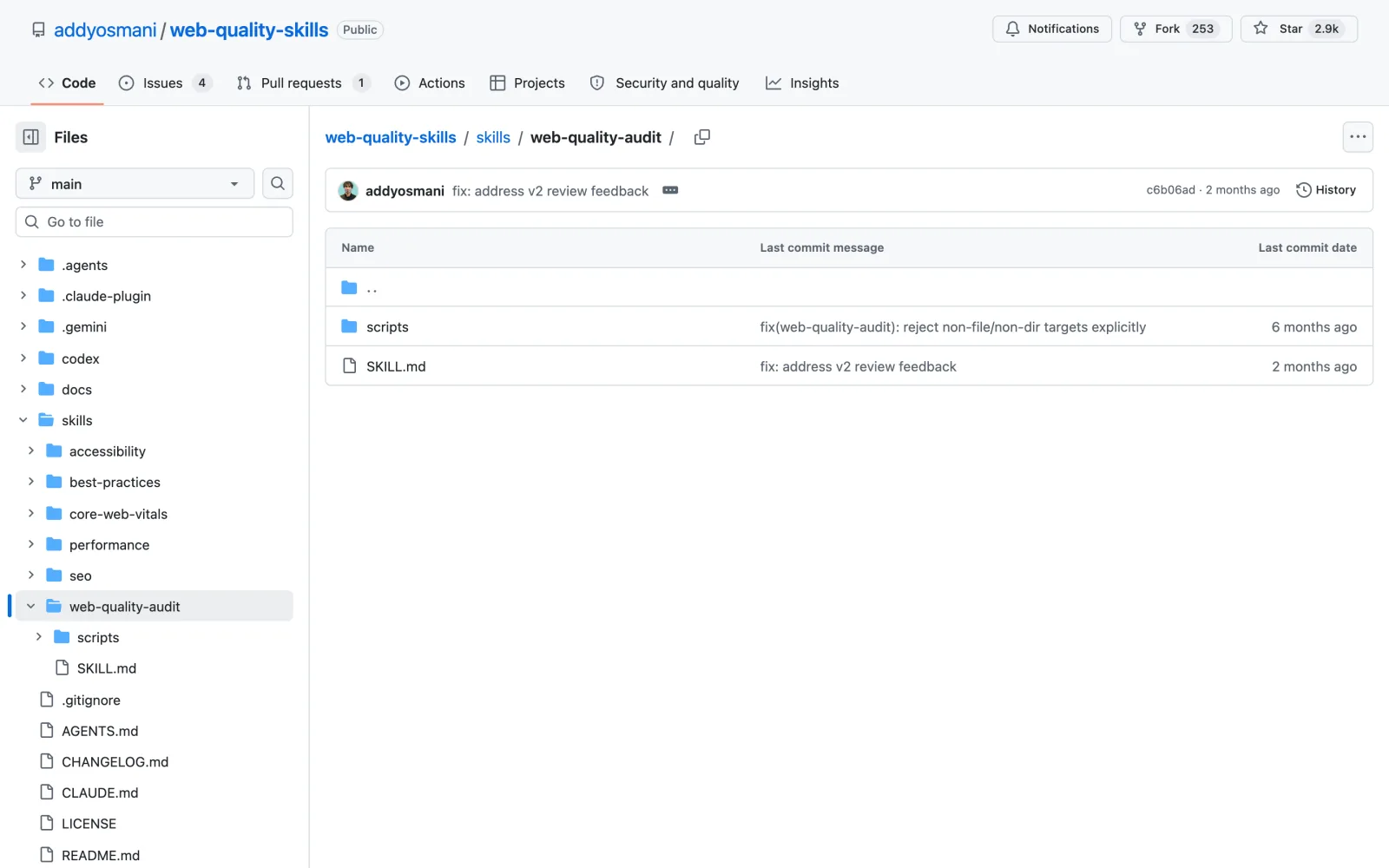Expand the accessibility folder chevron

click(31, 450)
